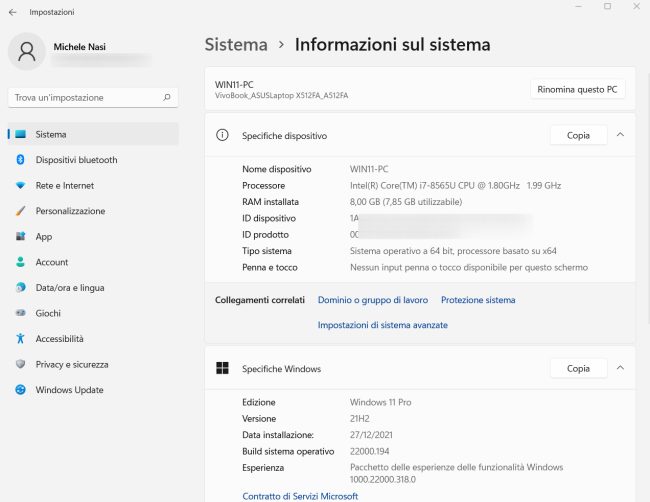This screenshot has width=650, height=502.
Task: Select the Giochi sidebar item
Action: [x=48, y=313]
